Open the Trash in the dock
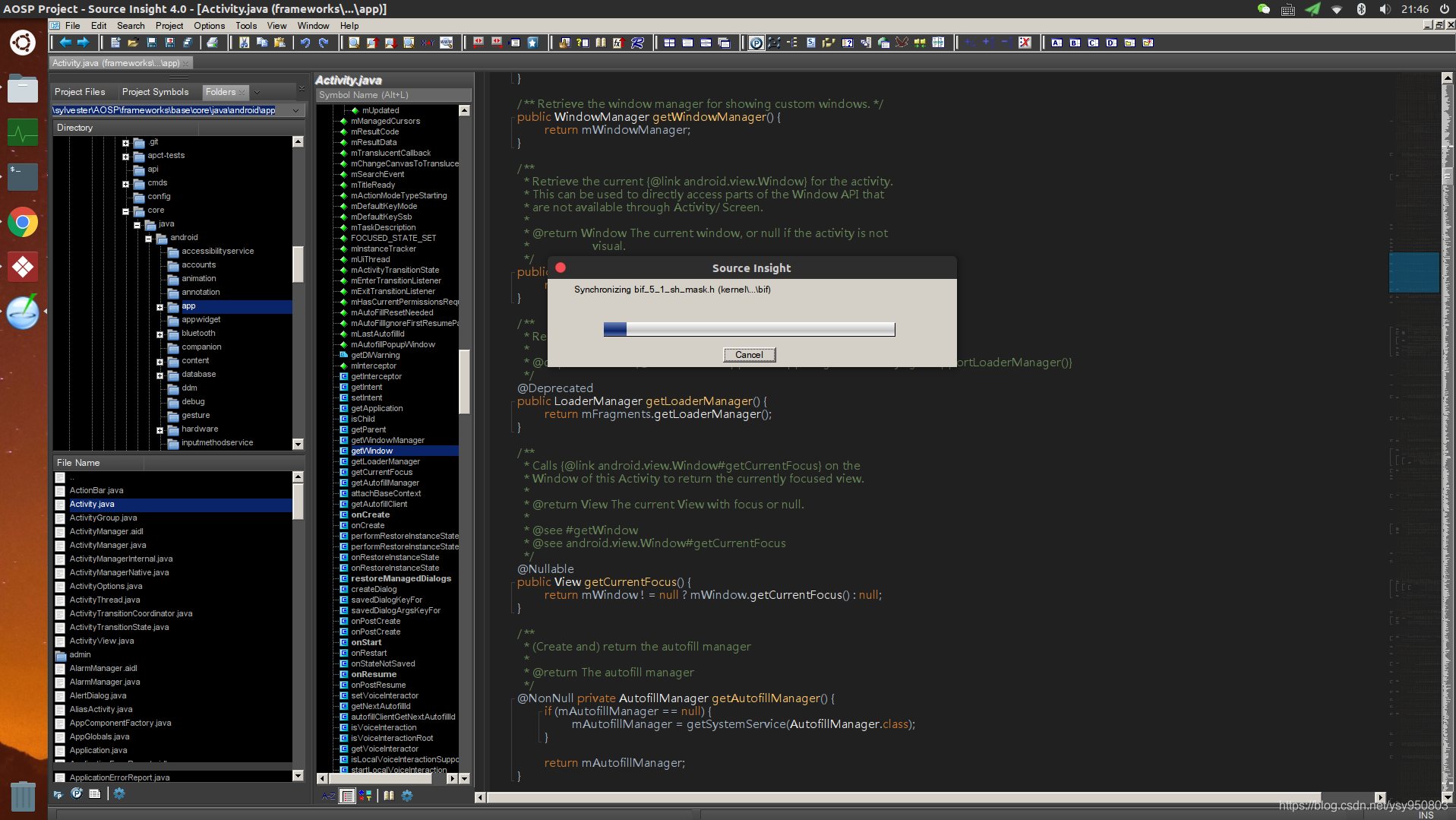1456x820 pixels. (x=23, y=796)
